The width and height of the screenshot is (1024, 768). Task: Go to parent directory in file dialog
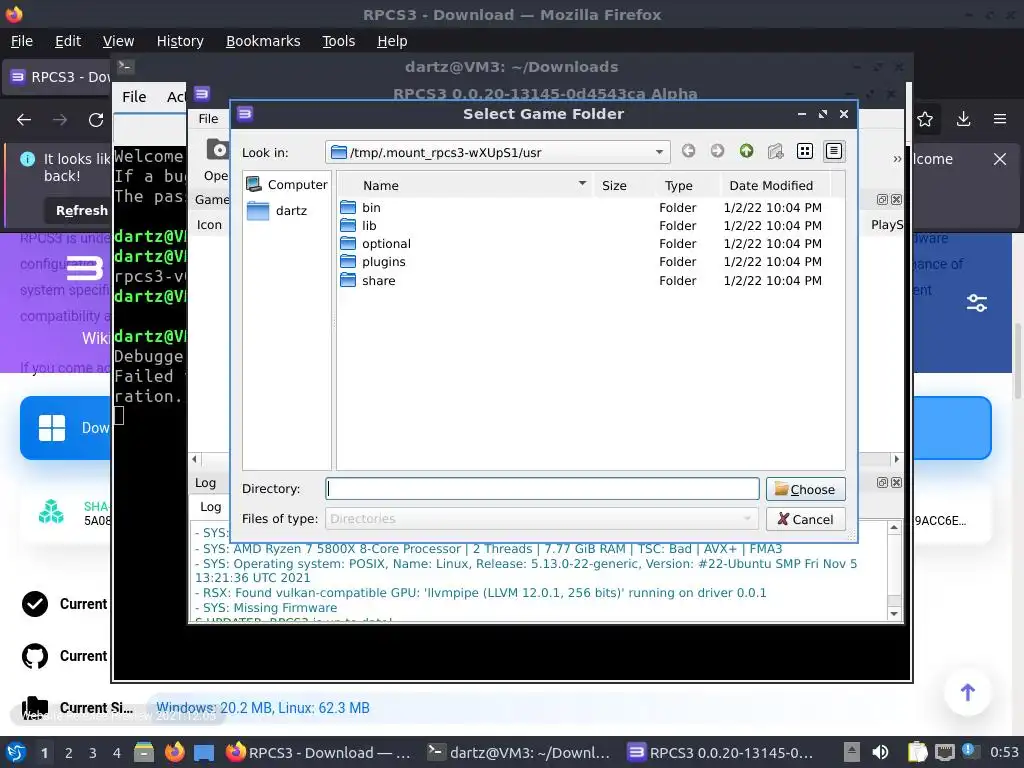[746, 152]
